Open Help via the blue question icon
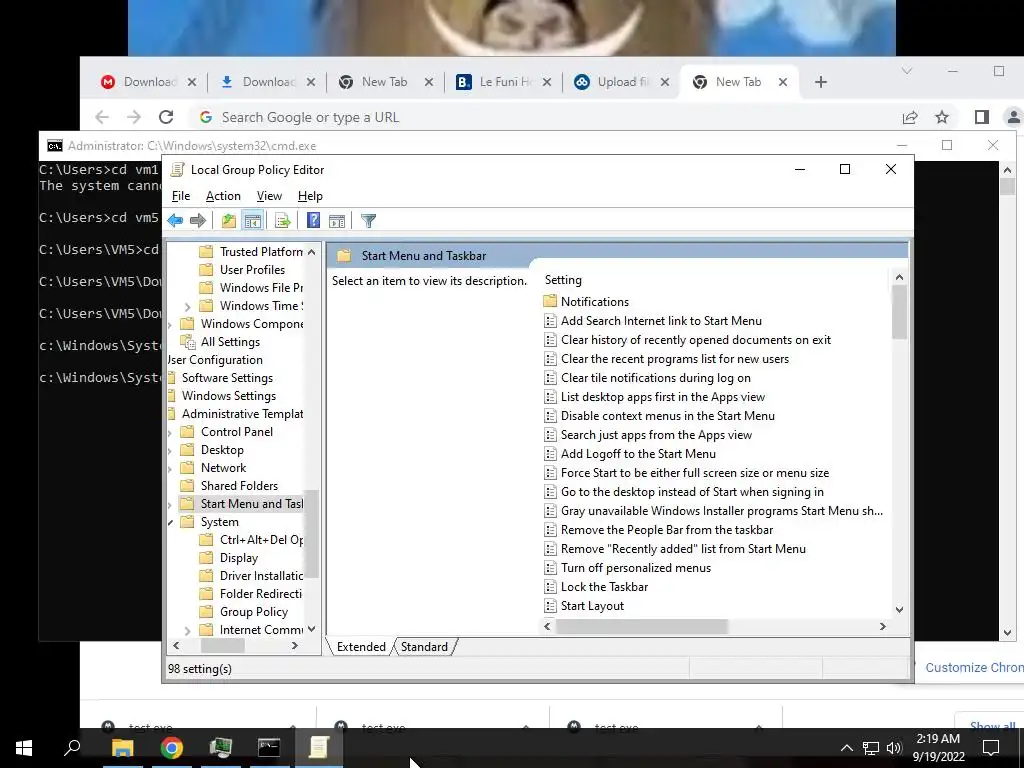This screenshot has width=1024, height=768. coord(313,221)
